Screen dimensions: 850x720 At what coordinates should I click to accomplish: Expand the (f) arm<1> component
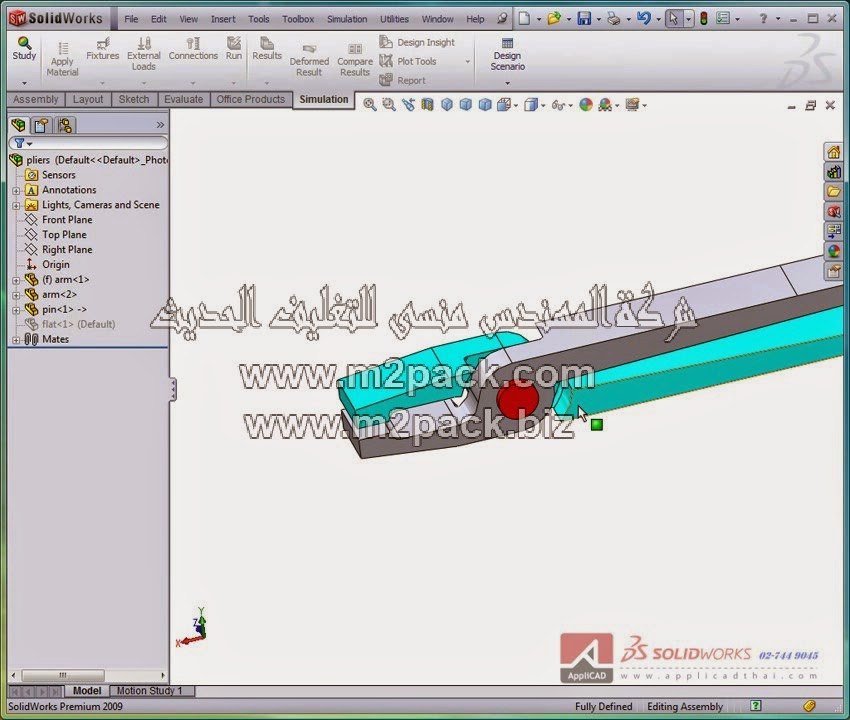16,280
